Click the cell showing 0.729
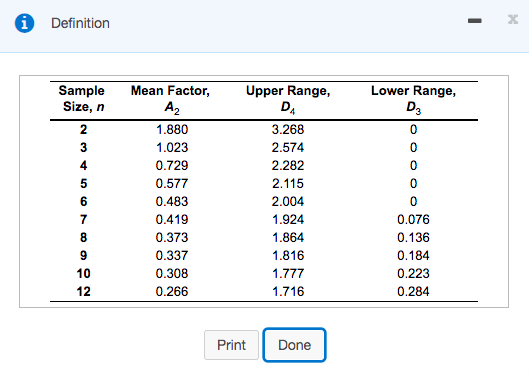The image size is (529, 375). [x=172, y=166]
